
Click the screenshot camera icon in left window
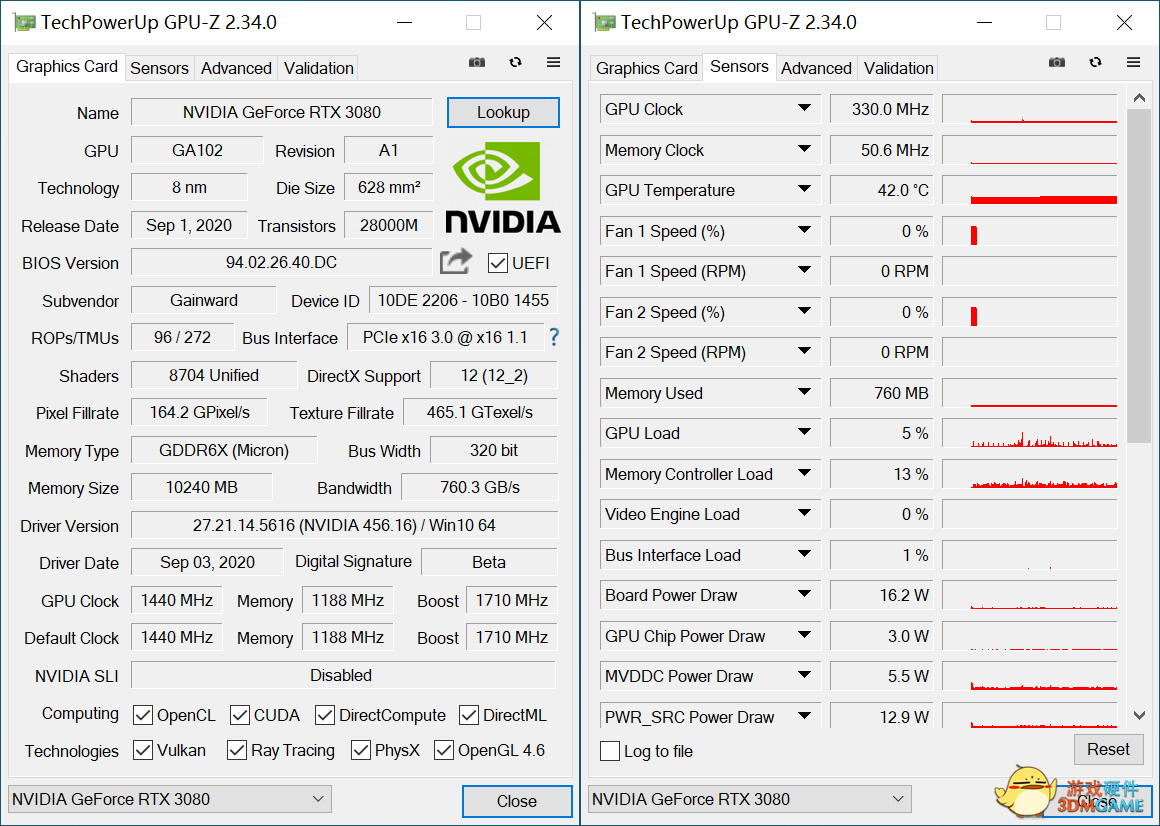pos(477,62)
